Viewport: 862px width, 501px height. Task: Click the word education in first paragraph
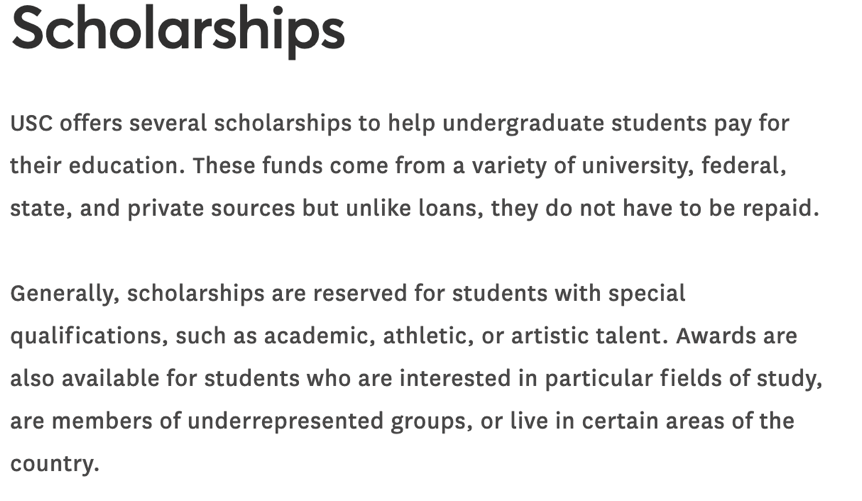pyautogui.click(x=126, y=166)
